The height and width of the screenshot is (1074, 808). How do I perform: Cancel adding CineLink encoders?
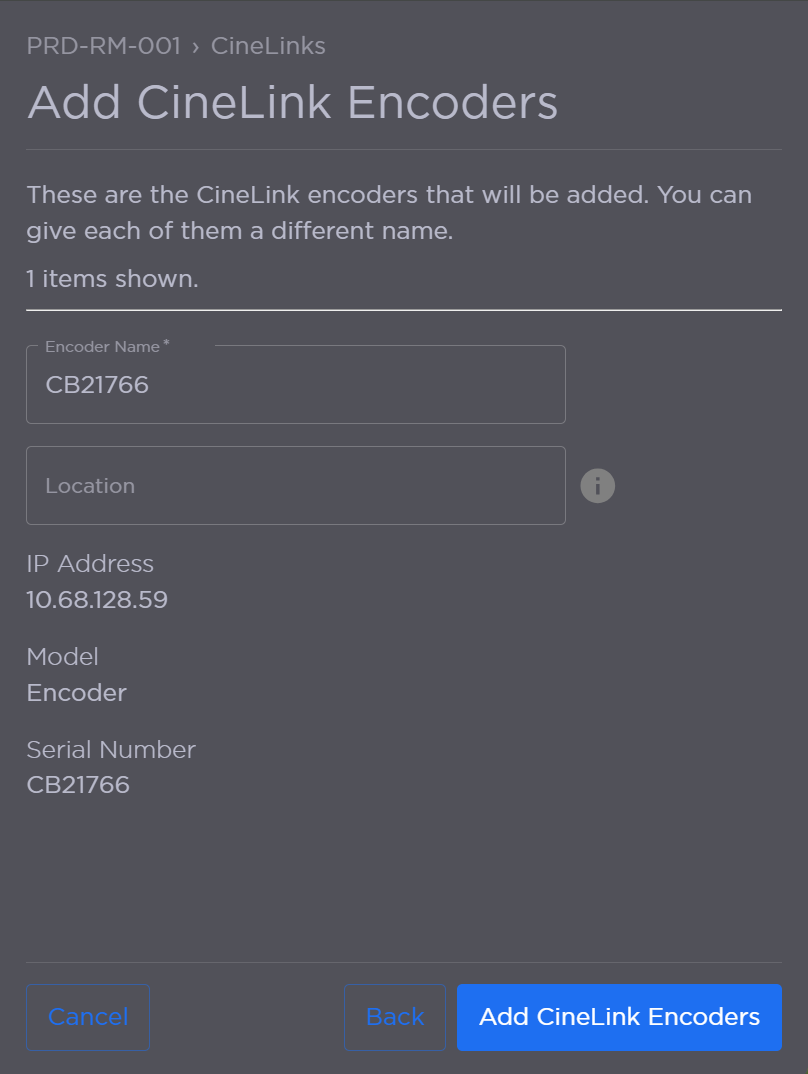[87, 1017]
